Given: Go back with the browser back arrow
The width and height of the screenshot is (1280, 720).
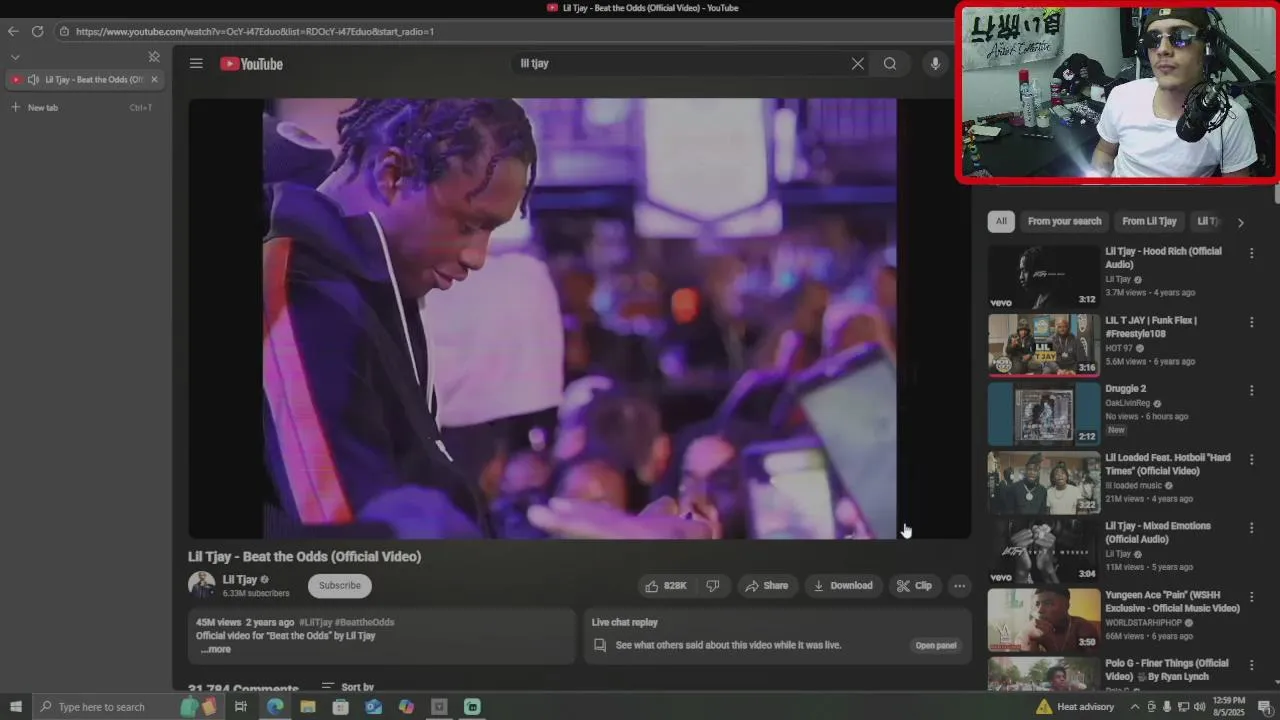Looking at the screenshot, I should [13, 31].
